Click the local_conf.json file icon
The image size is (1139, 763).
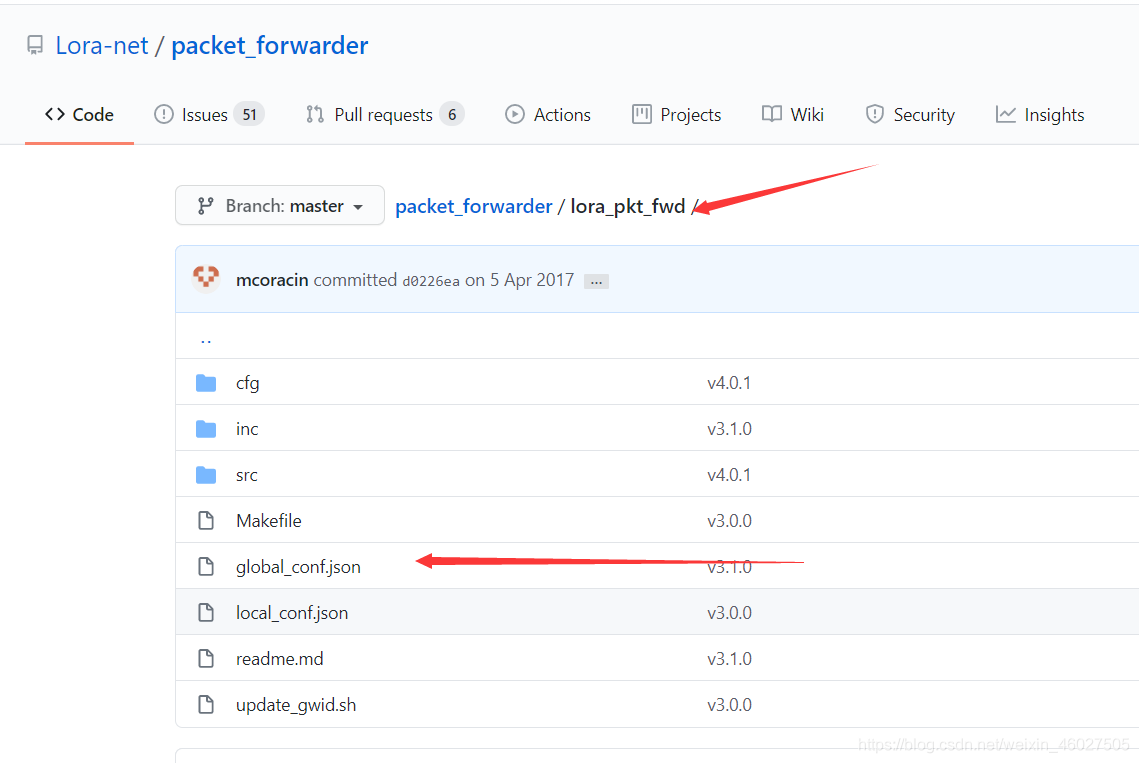[x=206, y=613]
